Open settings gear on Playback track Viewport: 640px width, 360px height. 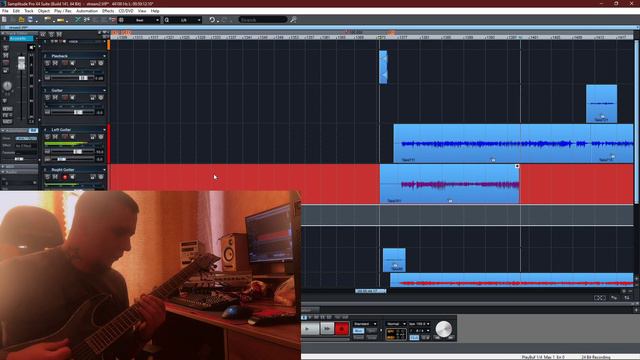100,63
